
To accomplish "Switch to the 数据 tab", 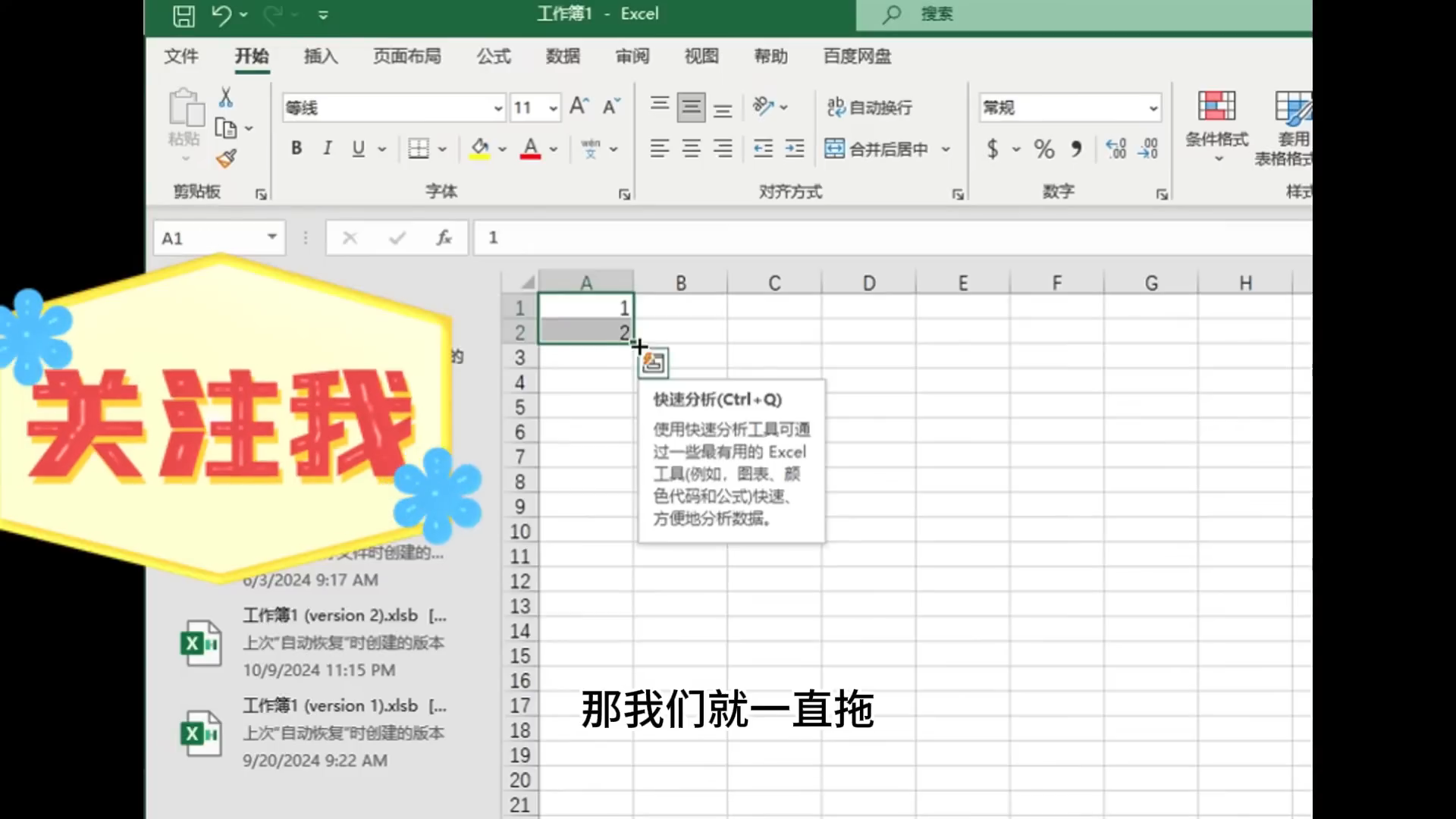I will [x=563, y=56].
